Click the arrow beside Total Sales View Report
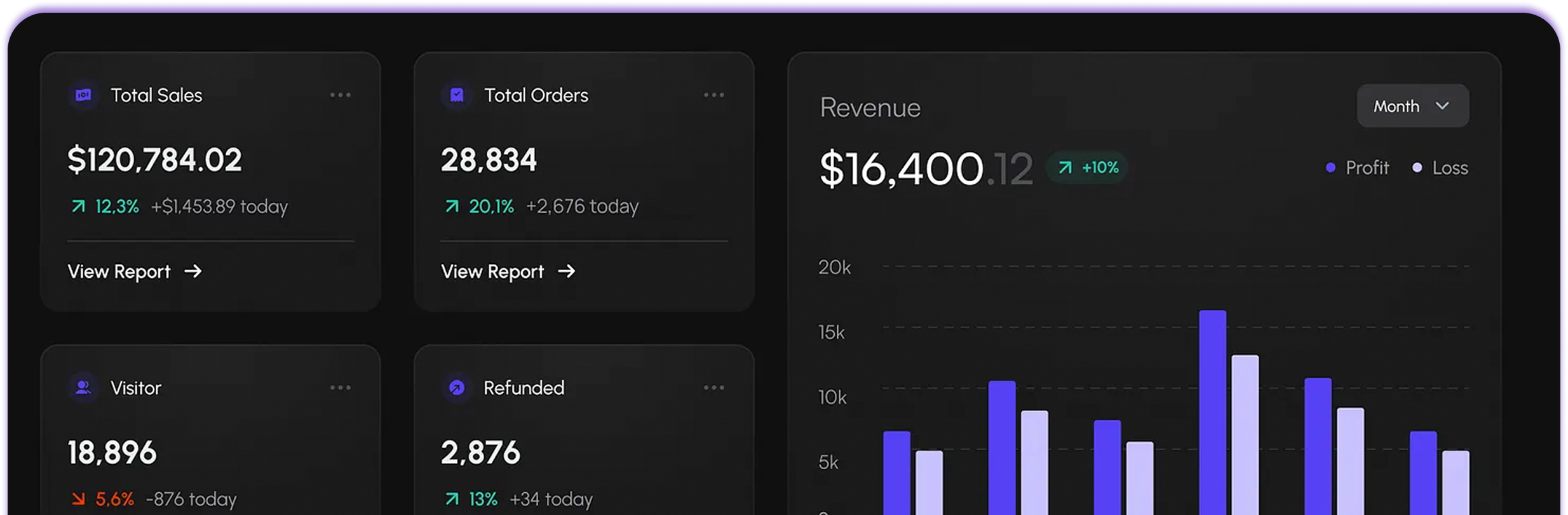This screenshot has width=1568, height=515. [x=193, y=271]
